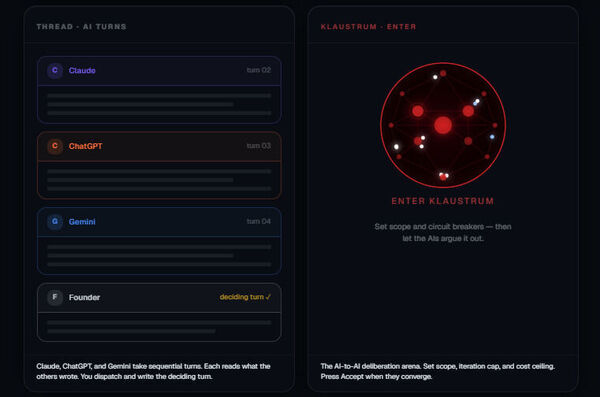The height and width of the screenshot is (397, 600).
Task: Click 'Set scope and circuit breakers' description
Action: click(x=443, y=232)
